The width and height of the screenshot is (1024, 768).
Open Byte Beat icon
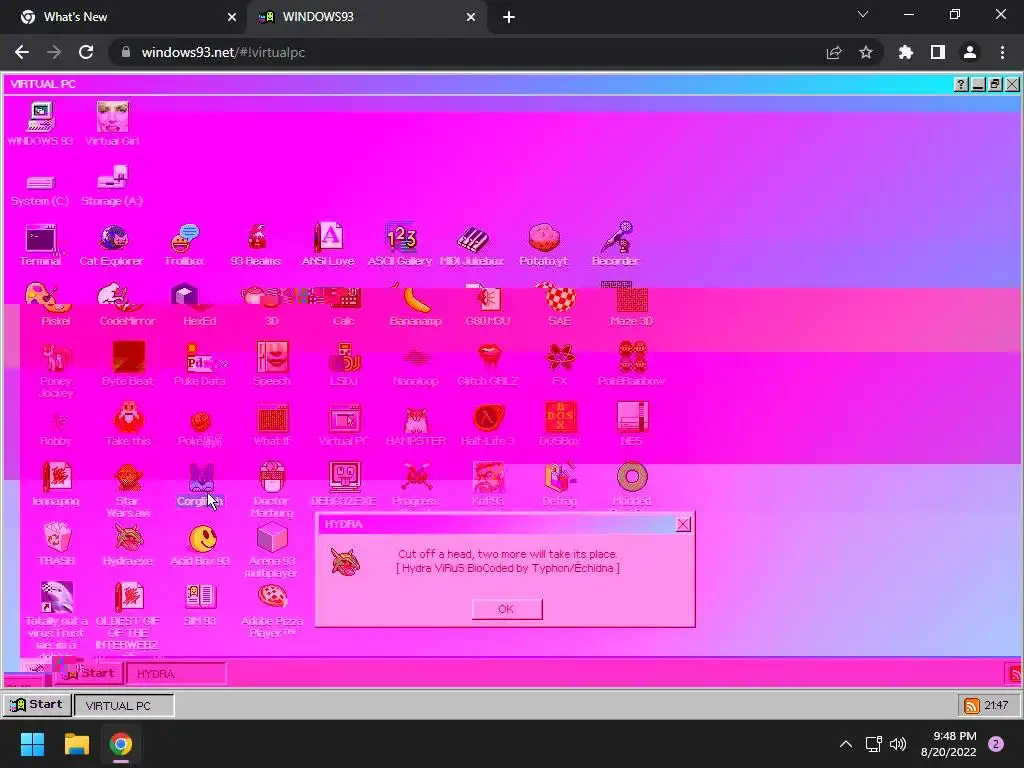point(127,364)
